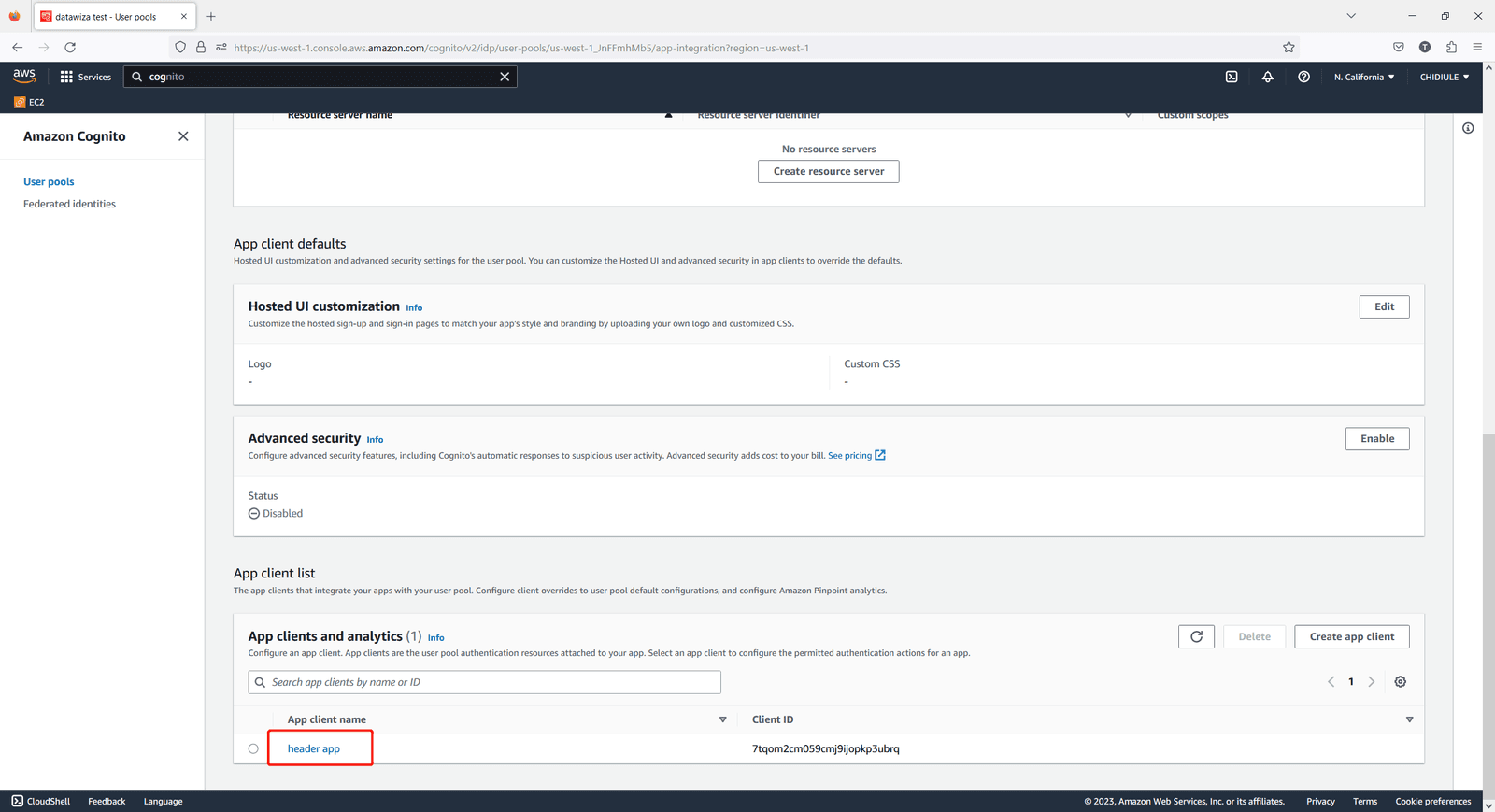Sort by Client ID column arrow
Viewport: 1495px width, 812px height.
[1409, 719]
